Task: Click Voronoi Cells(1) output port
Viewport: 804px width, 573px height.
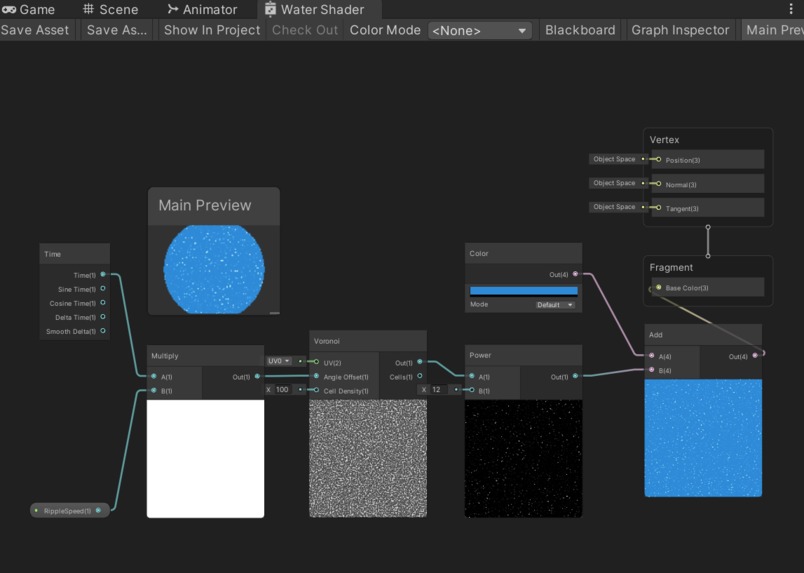Action: [x=420, y=376]
